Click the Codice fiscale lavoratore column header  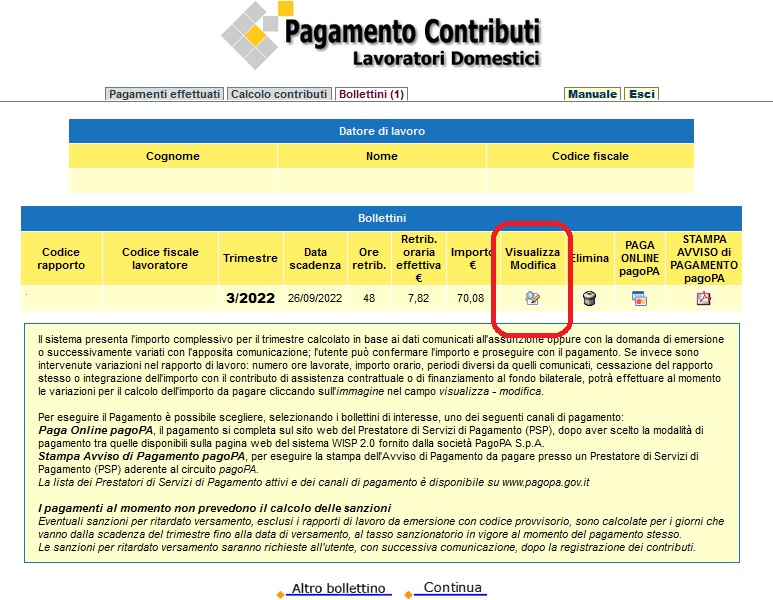pos(160,258)
